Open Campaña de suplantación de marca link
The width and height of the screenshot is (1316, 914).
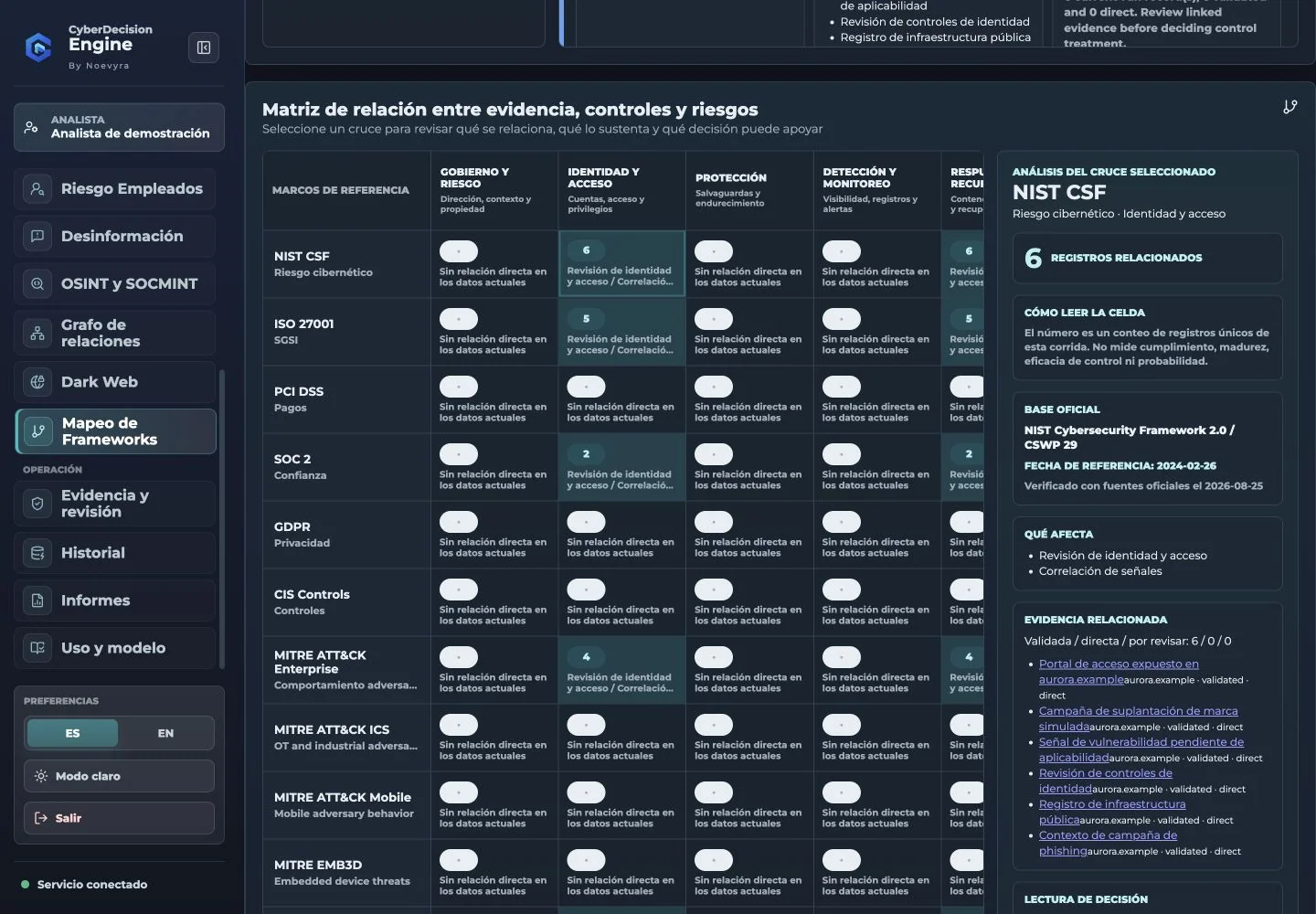click(x=1138, y=718)
